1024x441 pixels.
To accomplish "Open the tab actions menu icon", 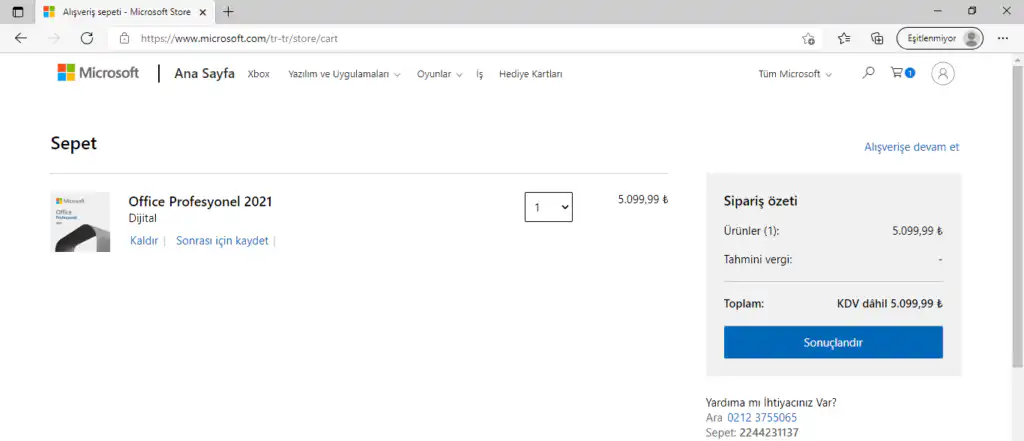I will 18,12.
